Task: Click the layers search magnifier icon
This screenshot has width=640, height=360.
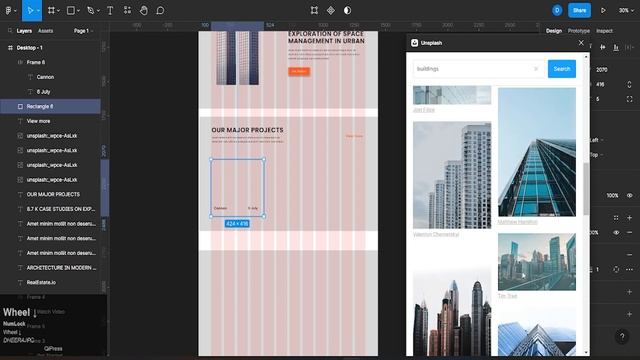Action: tap(10, 31)
